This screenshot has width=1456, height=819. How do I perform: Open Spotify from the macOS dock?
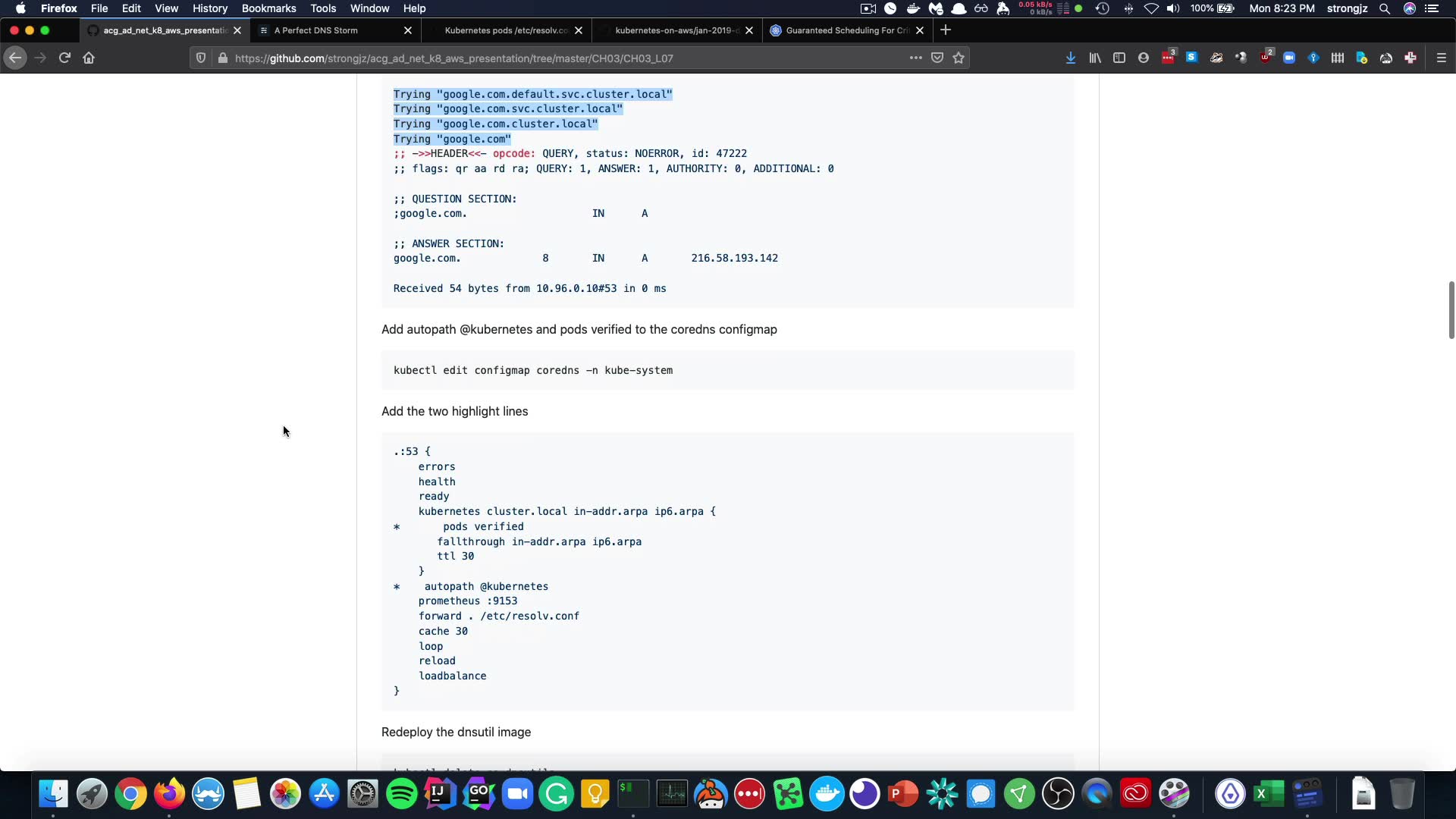(x=401, y=794)
